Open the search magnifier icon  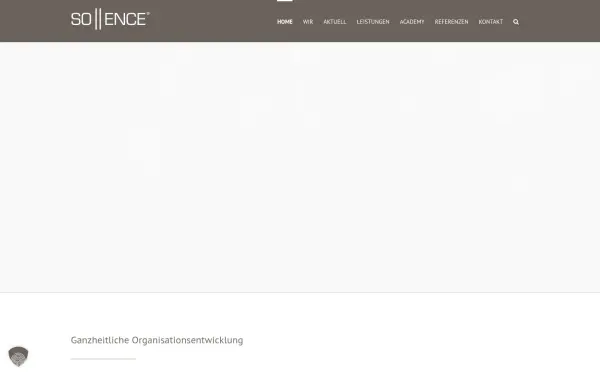[516, 22]
